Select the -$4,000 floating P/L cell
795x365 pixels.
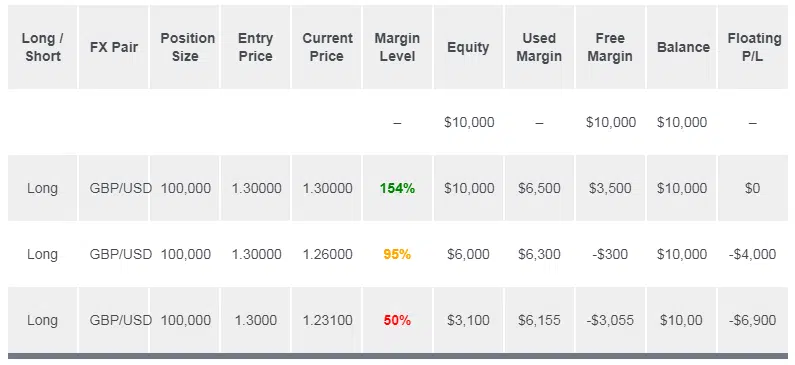tap(753, 254)
